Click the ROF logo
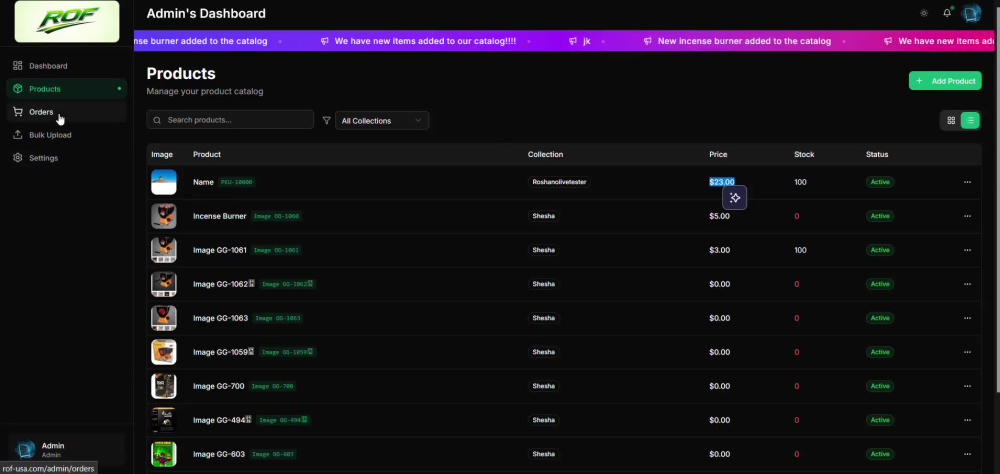Screen dimensions: 1000x474 click(x=67, y=21)
